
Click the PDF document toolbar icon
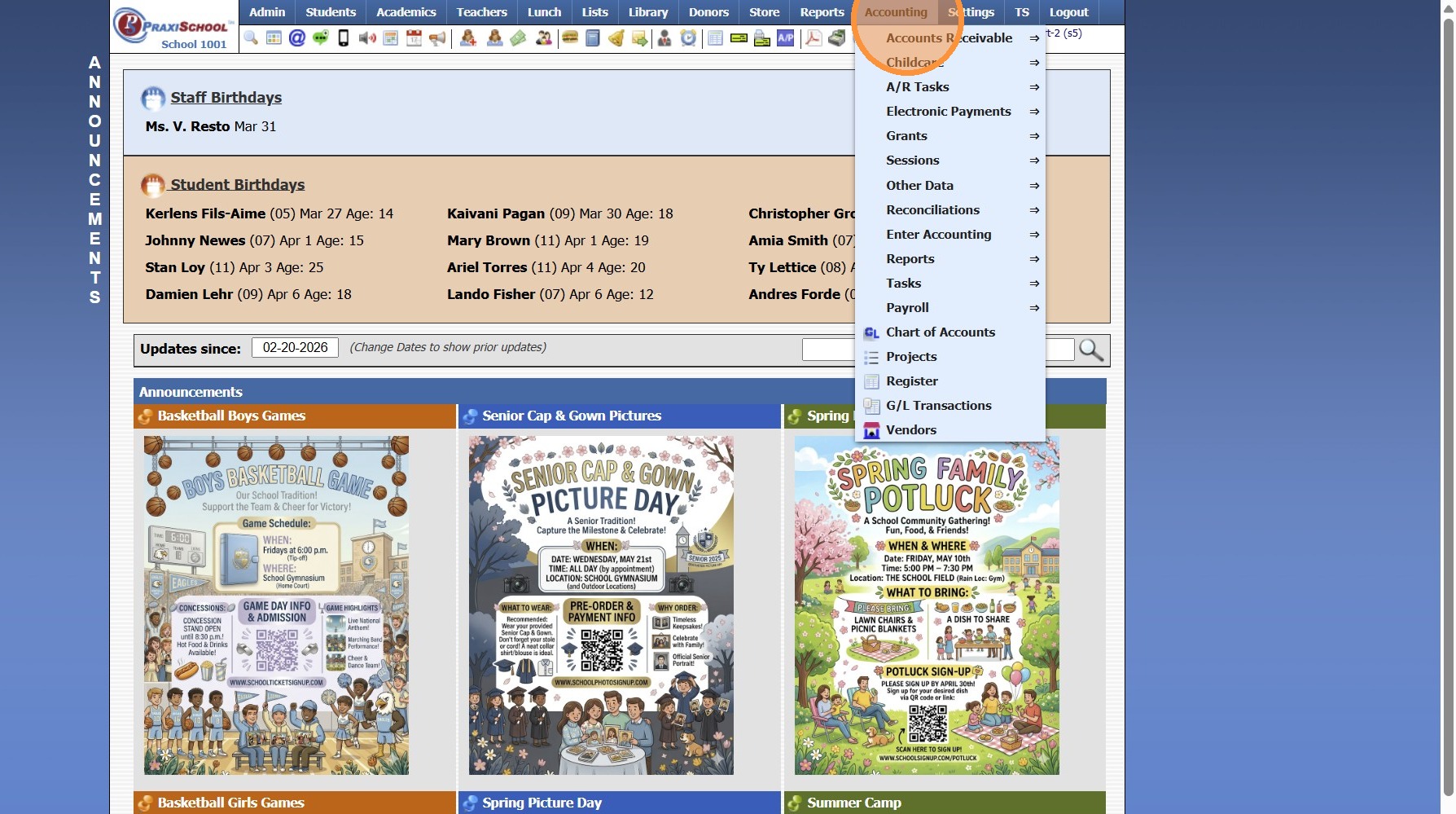(814, 38)
